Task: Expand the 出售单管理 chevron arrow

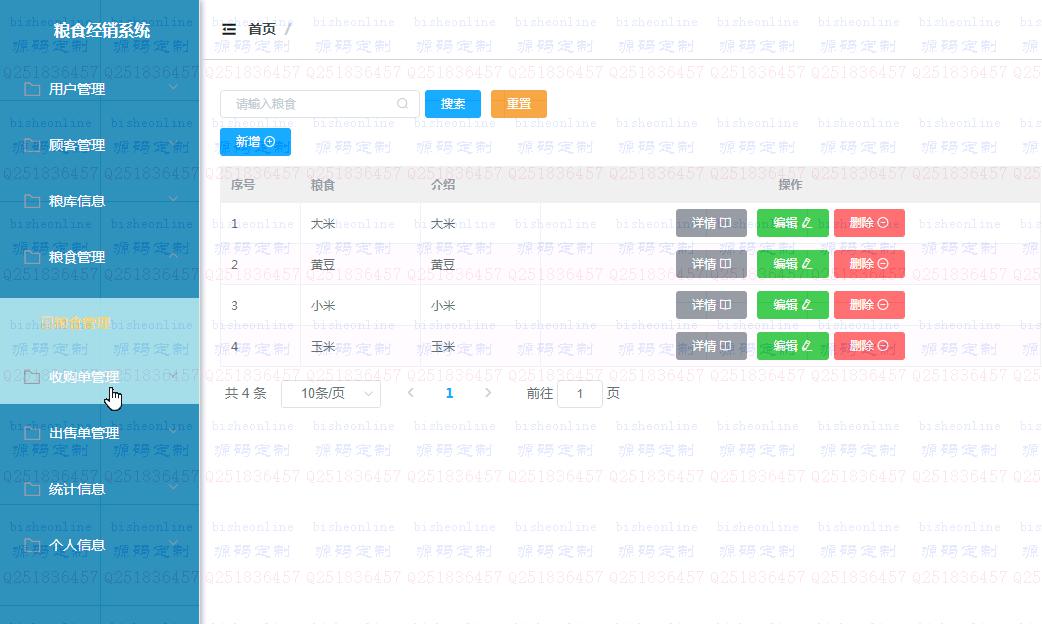Action: [173, 431]
